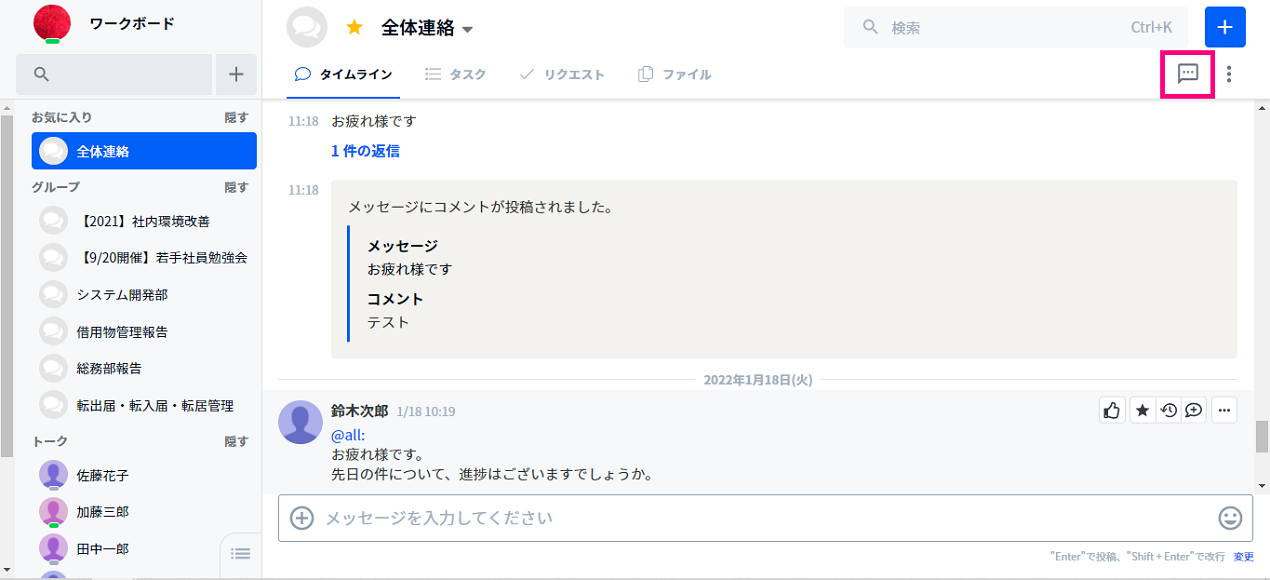Star the message from 鈴木次郎

1142,410
